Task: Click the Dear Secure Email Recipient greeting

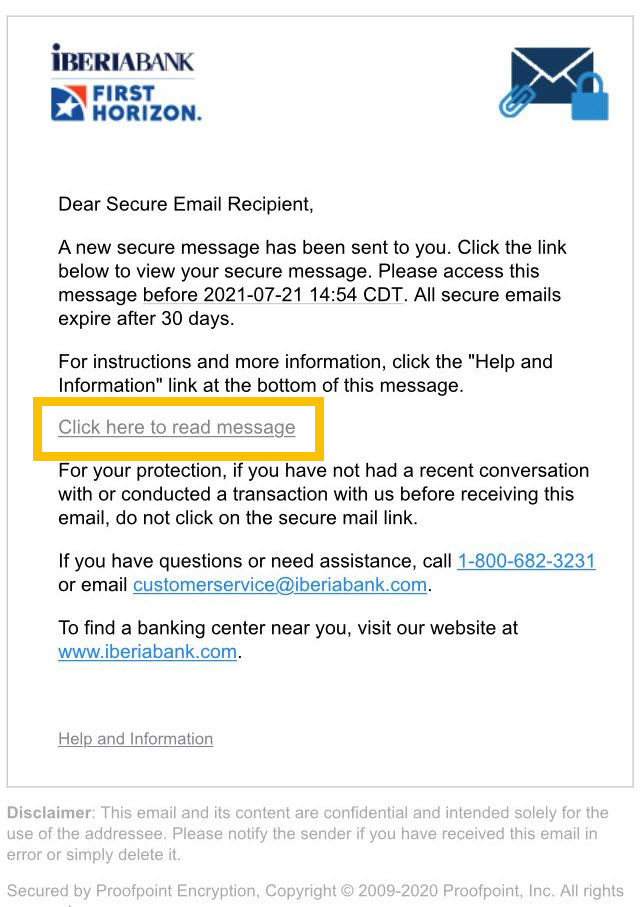Action: coord(186,204)
